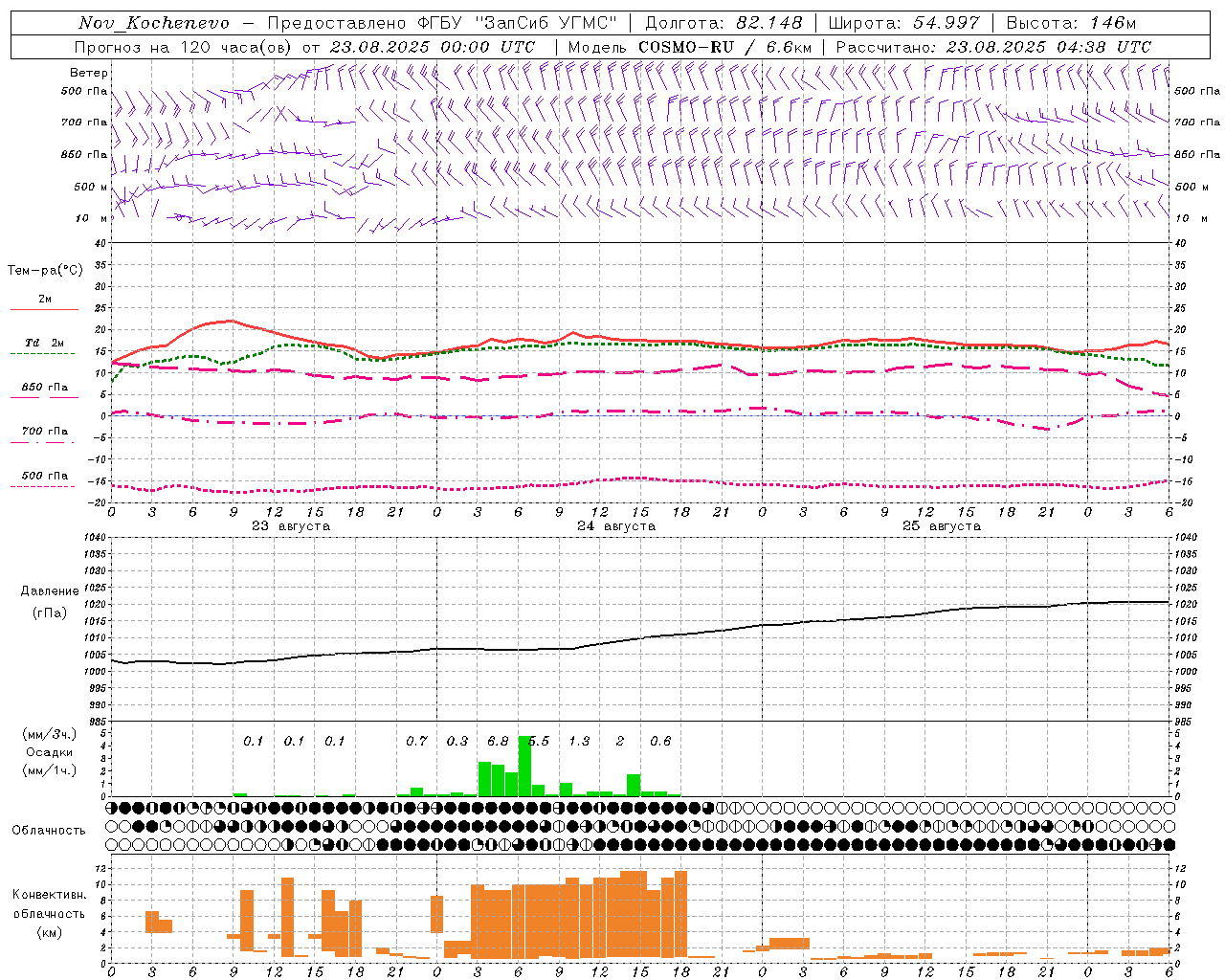Select the Модель COSMO-RU / 6.6км label
Screen dimensions: 1225x980
690,47
